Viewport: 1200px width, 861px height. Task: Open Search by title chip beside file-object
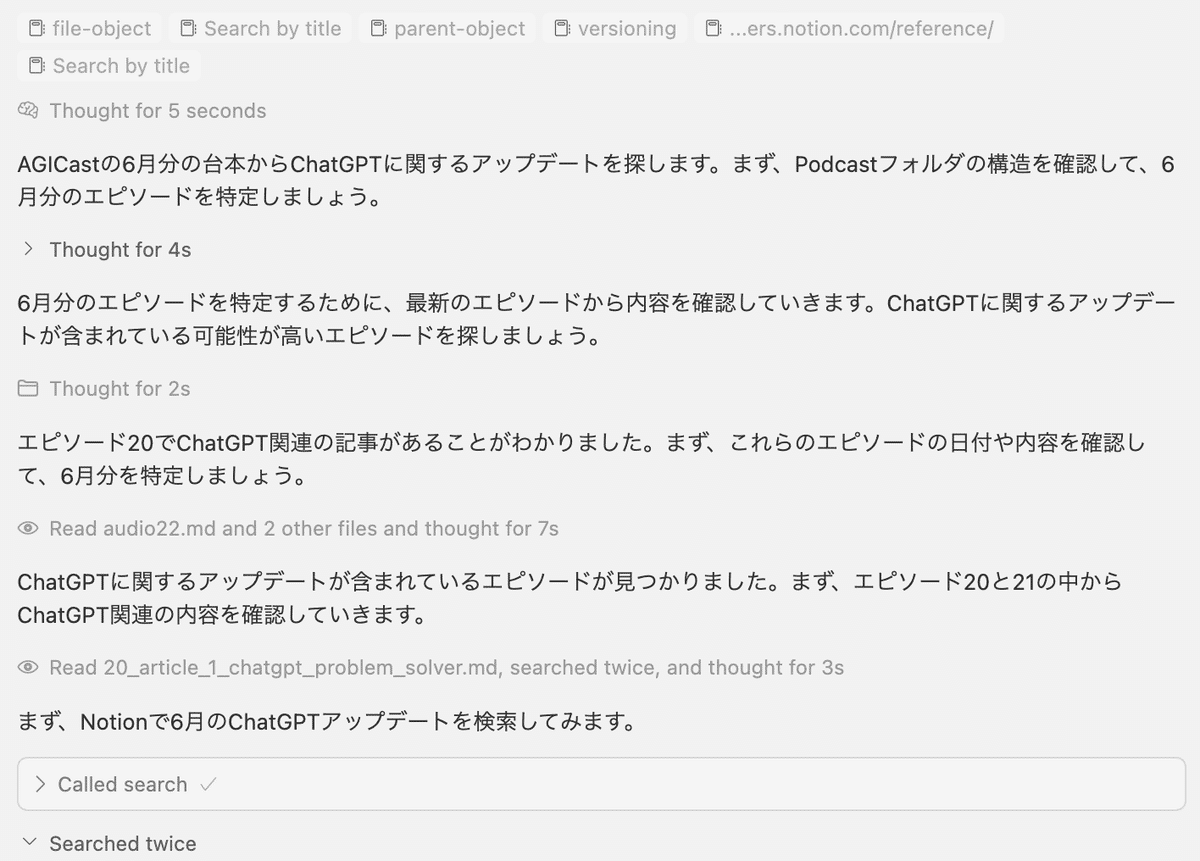tap(272, 29)
